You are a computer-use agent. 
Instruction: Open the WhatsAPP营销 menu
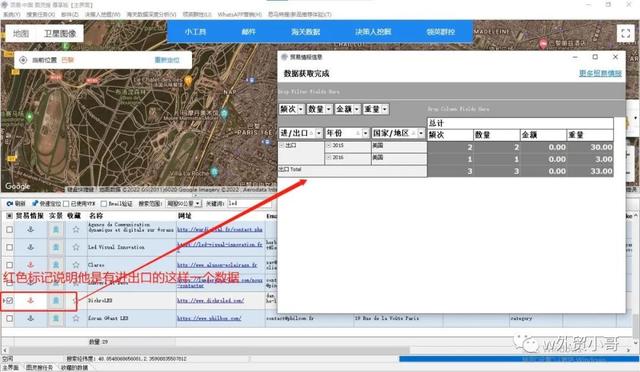click(x=240, y=14)
